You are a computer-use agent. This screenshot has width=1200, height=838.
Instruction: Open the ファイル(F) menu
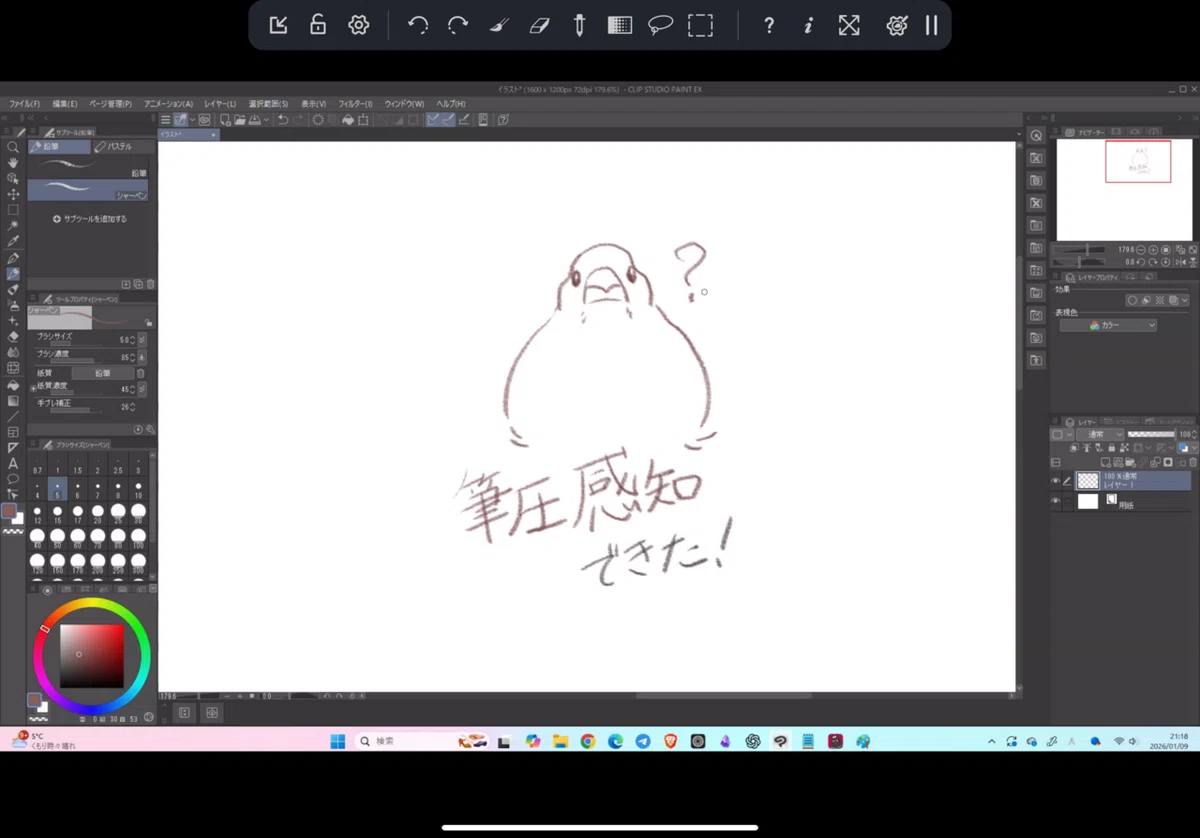pyautogui.click(x=24, y=103)
